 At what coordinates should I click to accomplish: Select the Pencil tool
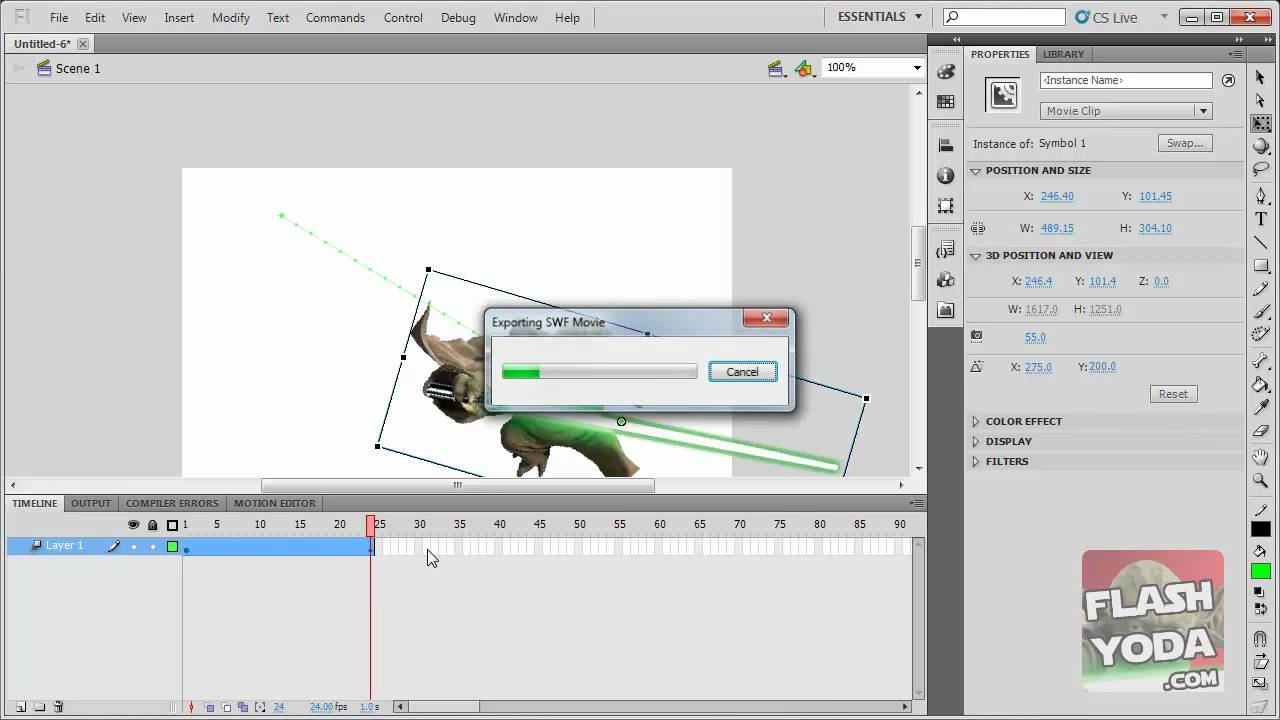(x=1261, y=289)
